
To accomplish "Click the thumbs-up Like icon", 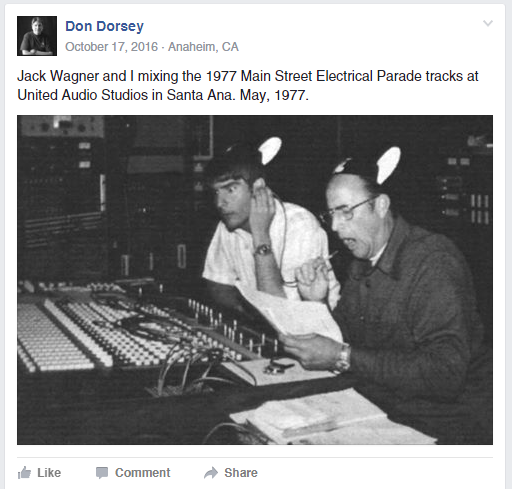I will pos(24,473).
